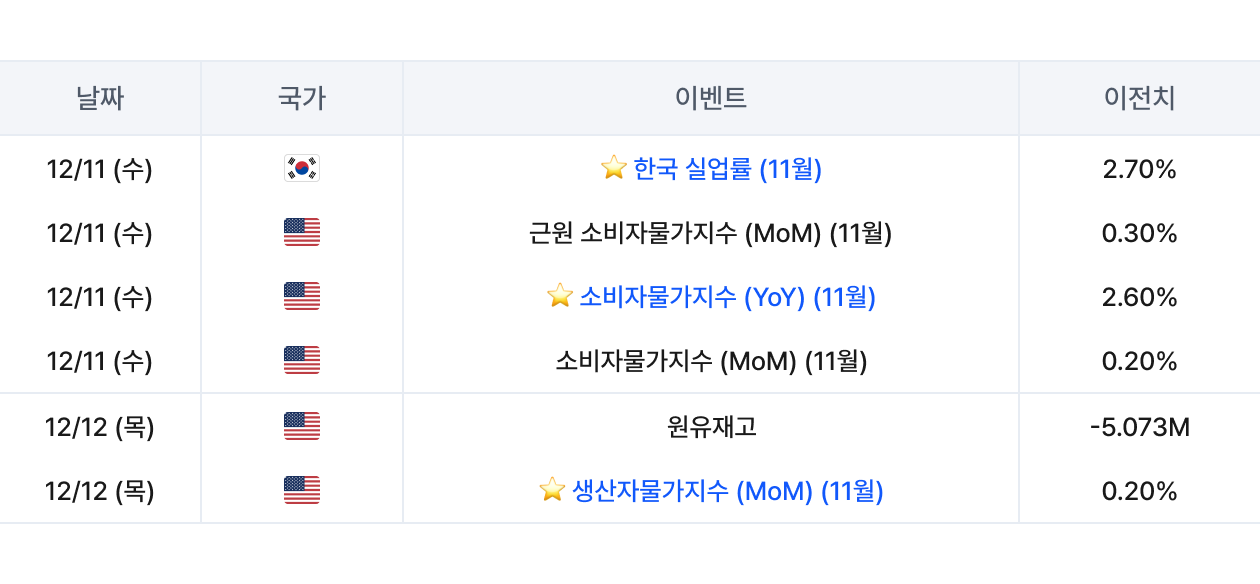Open the 소비자물가지수 (YoY) (11월) link
The width and height of the screenshot is (1260, 584).
tap(727, 297)
